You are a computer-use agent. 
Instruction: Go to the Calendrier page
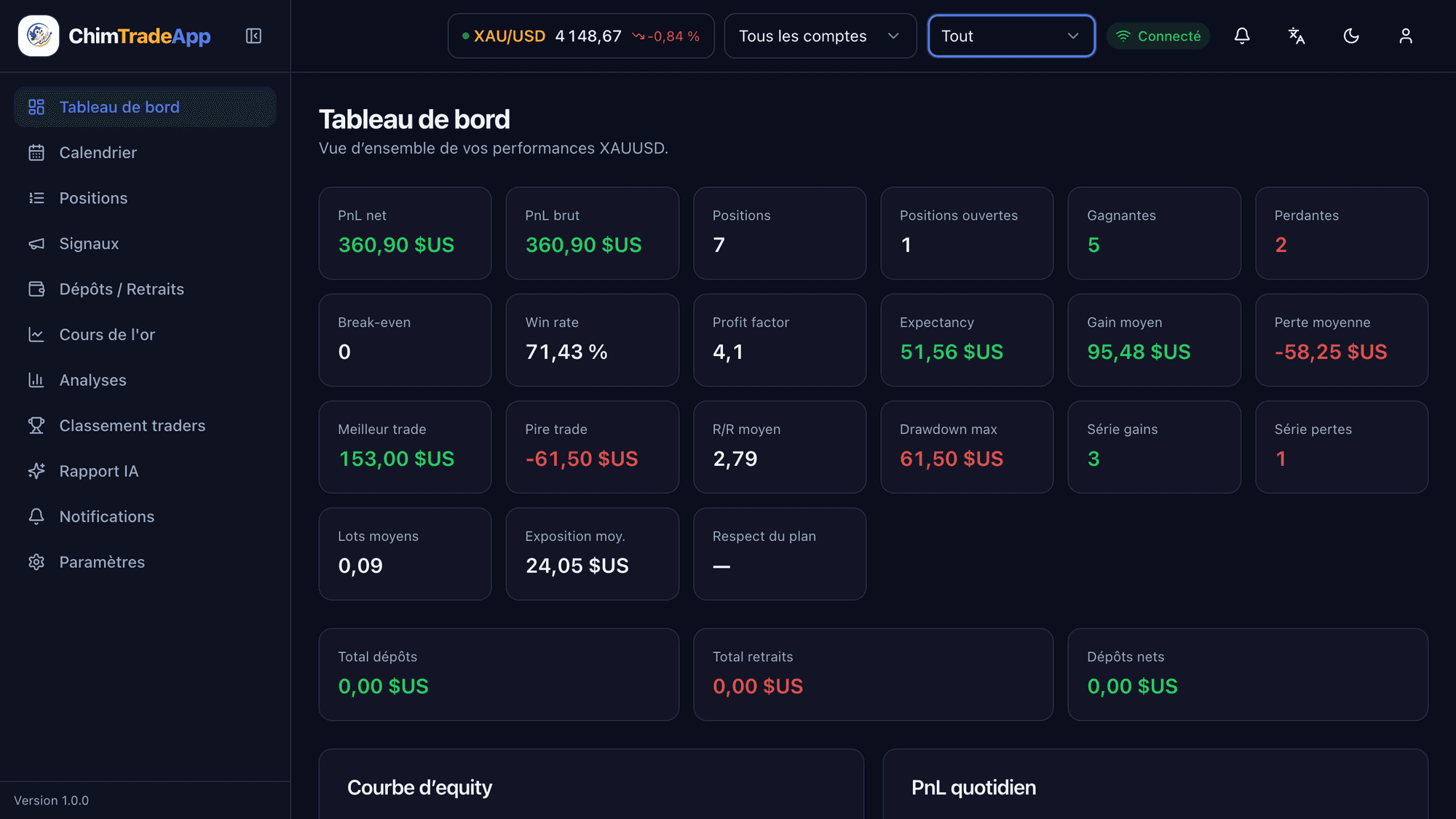click(x=145, y=153)
